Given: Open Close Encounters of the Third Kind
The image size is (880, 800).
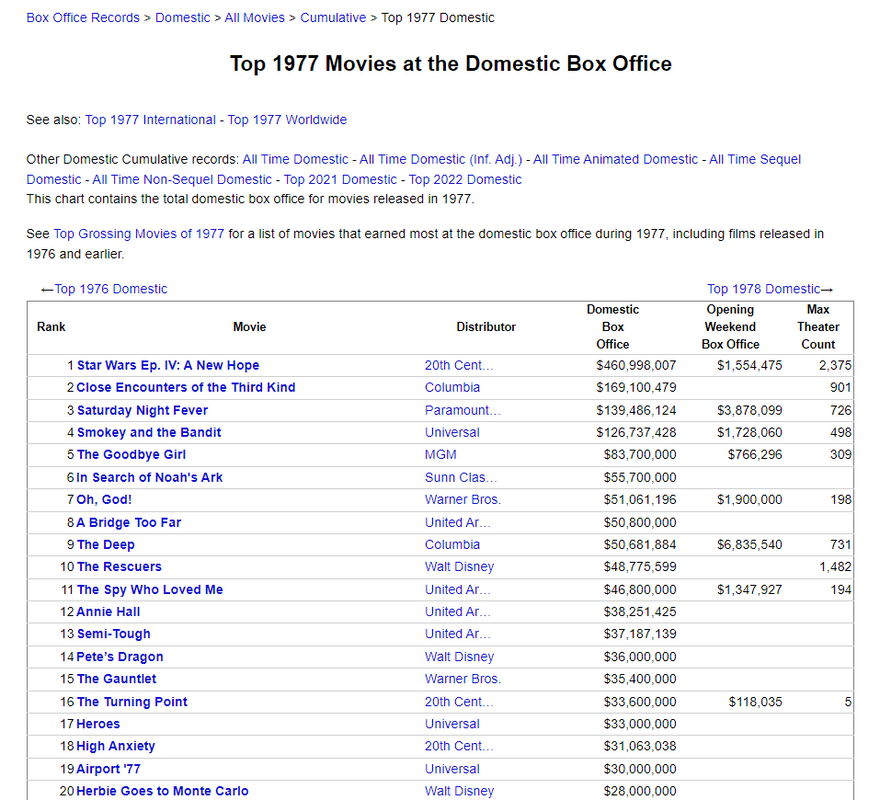Looking at the screenshot, I should tap(186, 388).
